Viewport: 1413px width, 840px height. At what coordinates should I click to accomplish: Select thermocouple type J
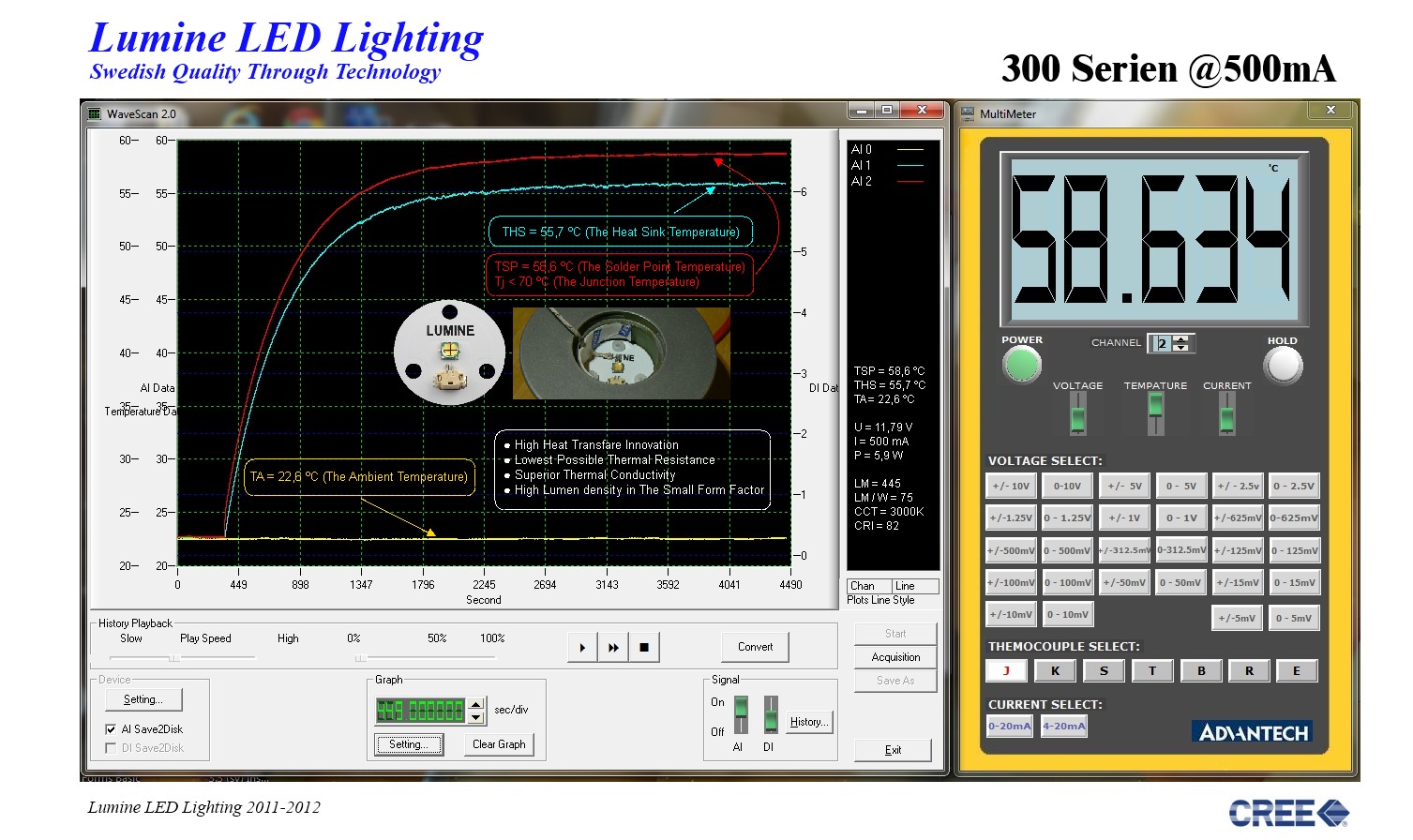(x=1007, y=670)
